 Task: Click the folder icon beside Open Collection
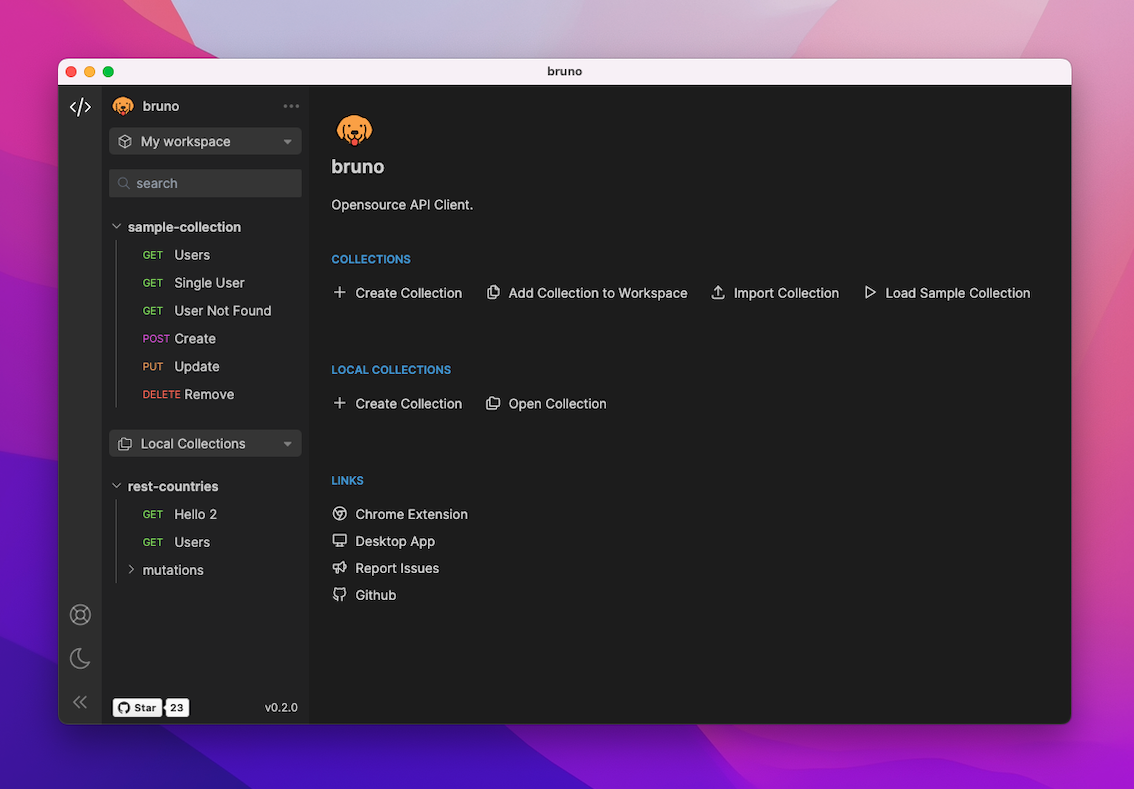pyautogui.click(x=493, y=404)
